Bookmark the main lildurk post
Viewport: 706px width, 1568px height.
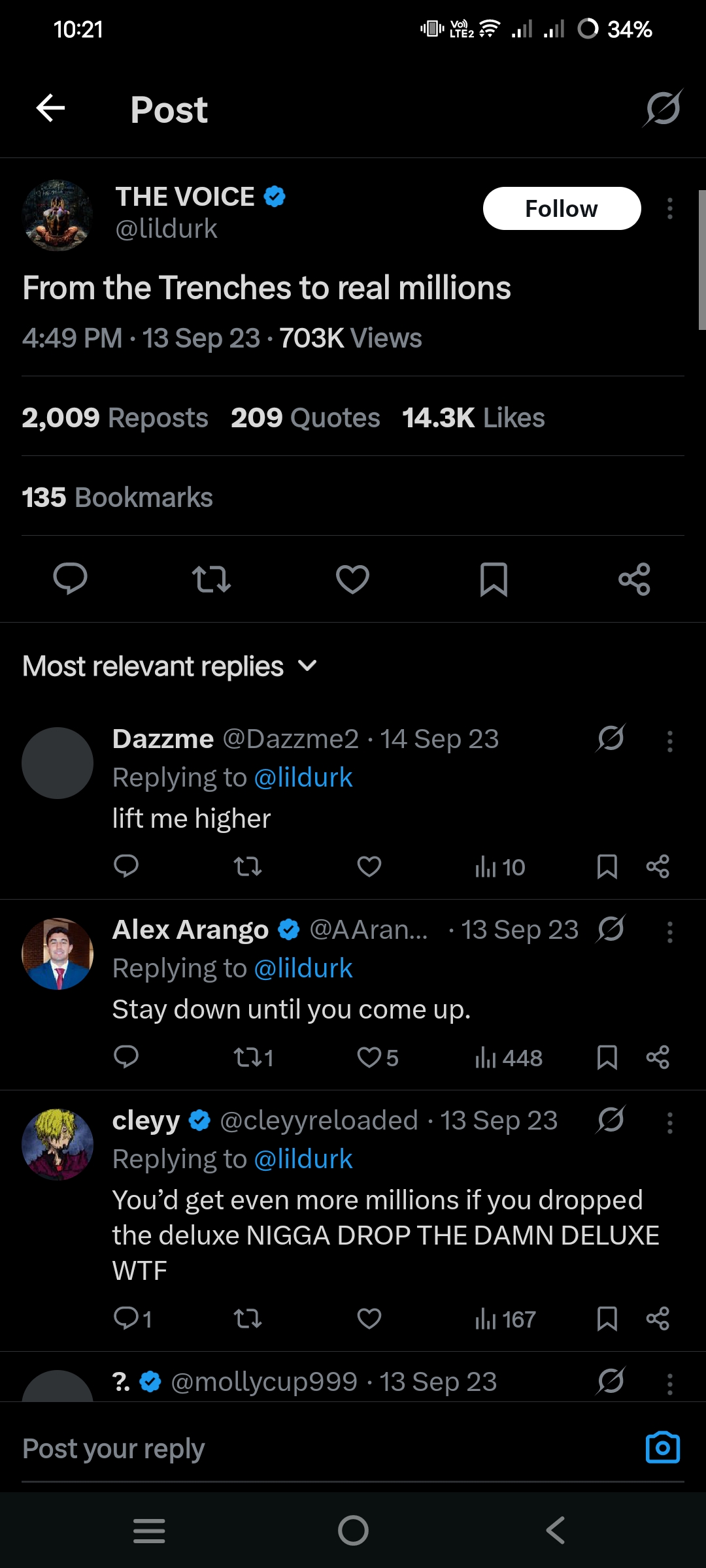(494, 579)
